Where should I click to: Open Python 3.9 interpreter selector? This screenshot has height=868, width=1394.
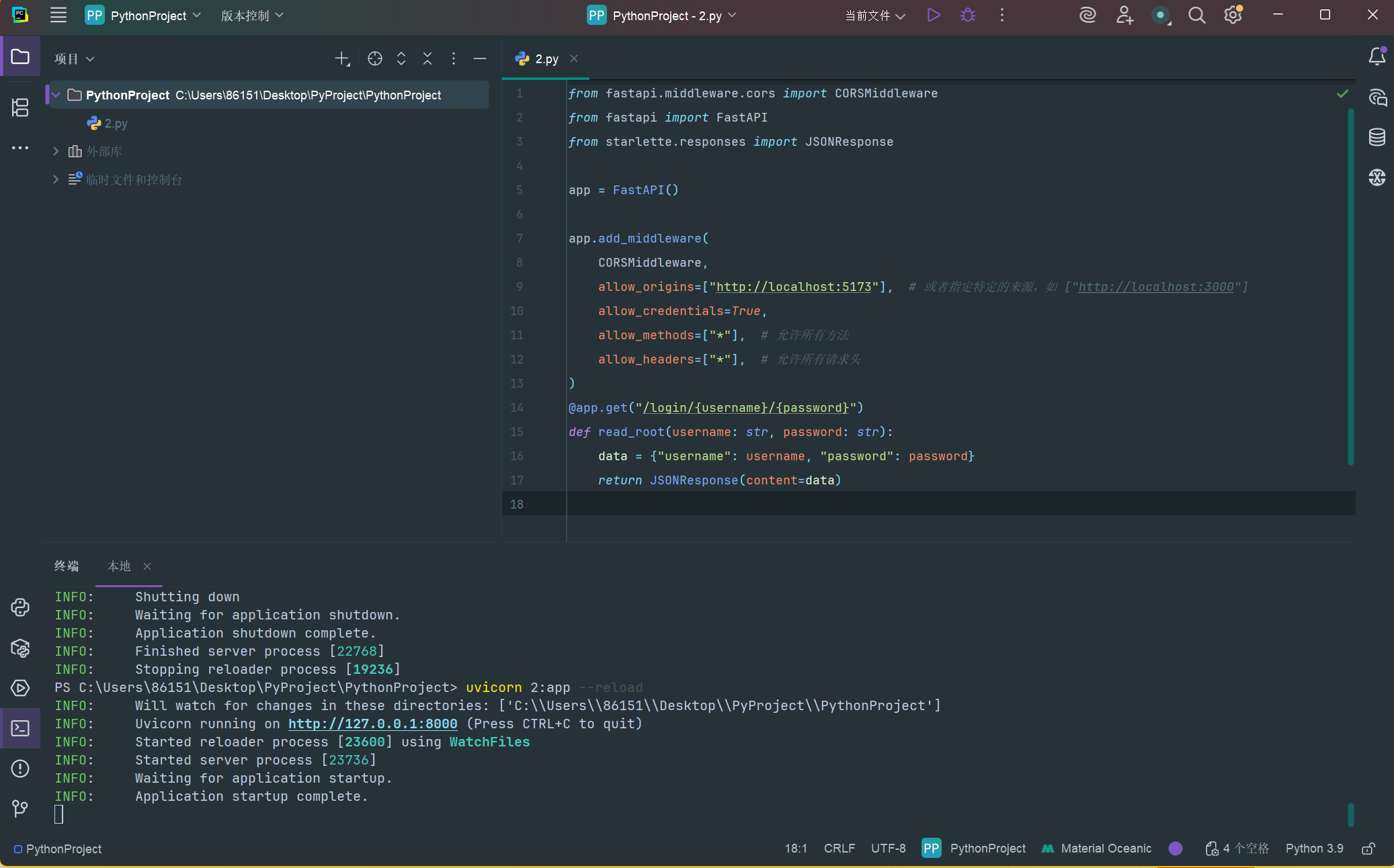(x=1315, y=849)
